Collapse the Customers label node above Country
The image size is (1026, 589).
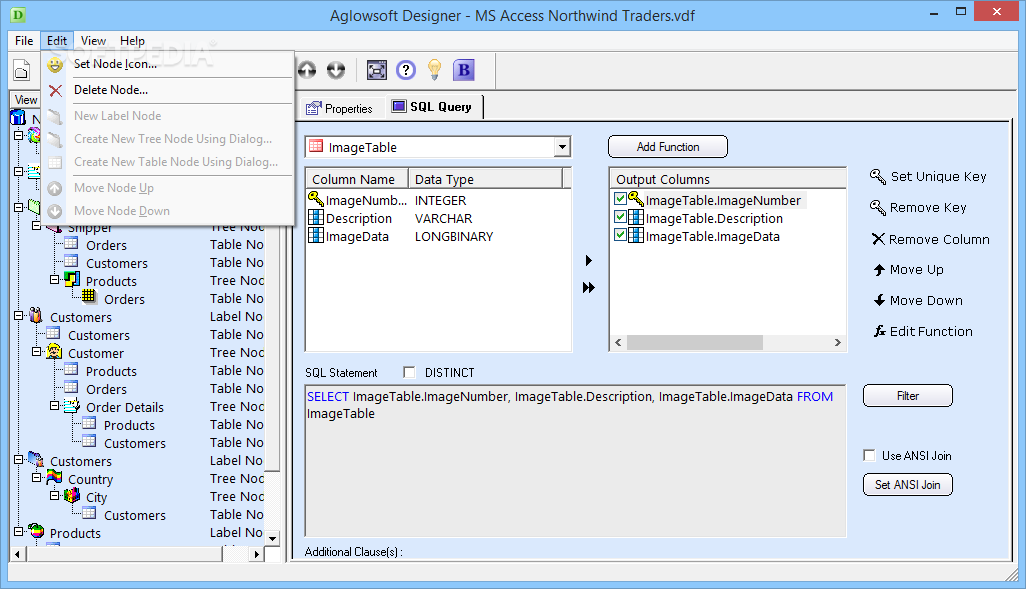coord(18,460)
